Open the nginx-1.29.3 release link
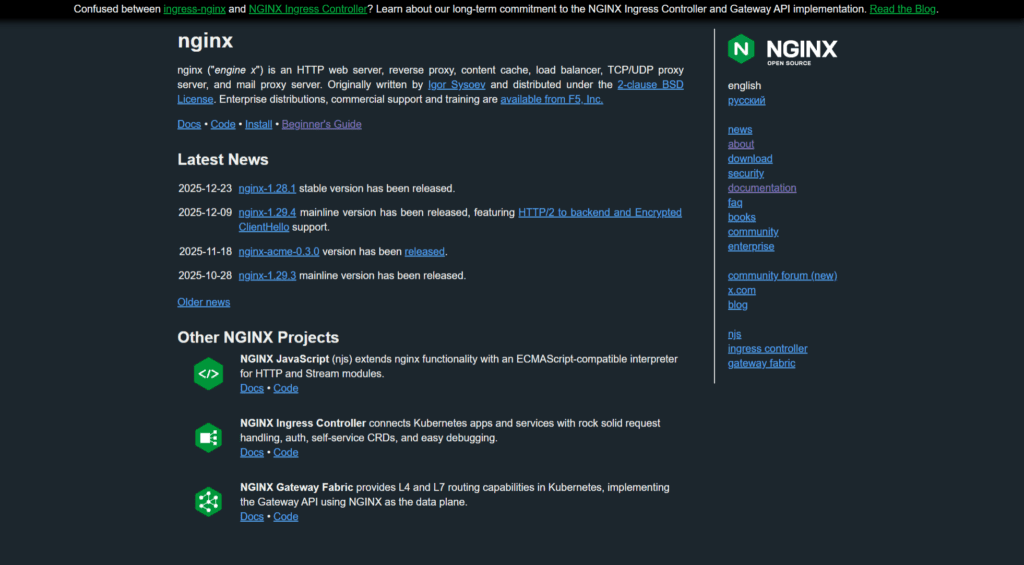 pyautogui.click(x=267, y=276)
